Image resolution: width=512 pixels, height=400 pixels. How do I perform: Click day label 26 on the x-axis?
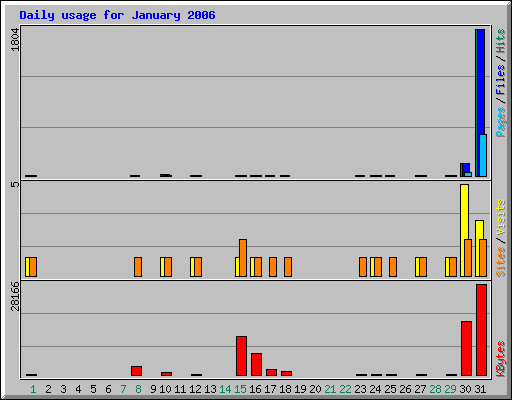pos(405,389)
